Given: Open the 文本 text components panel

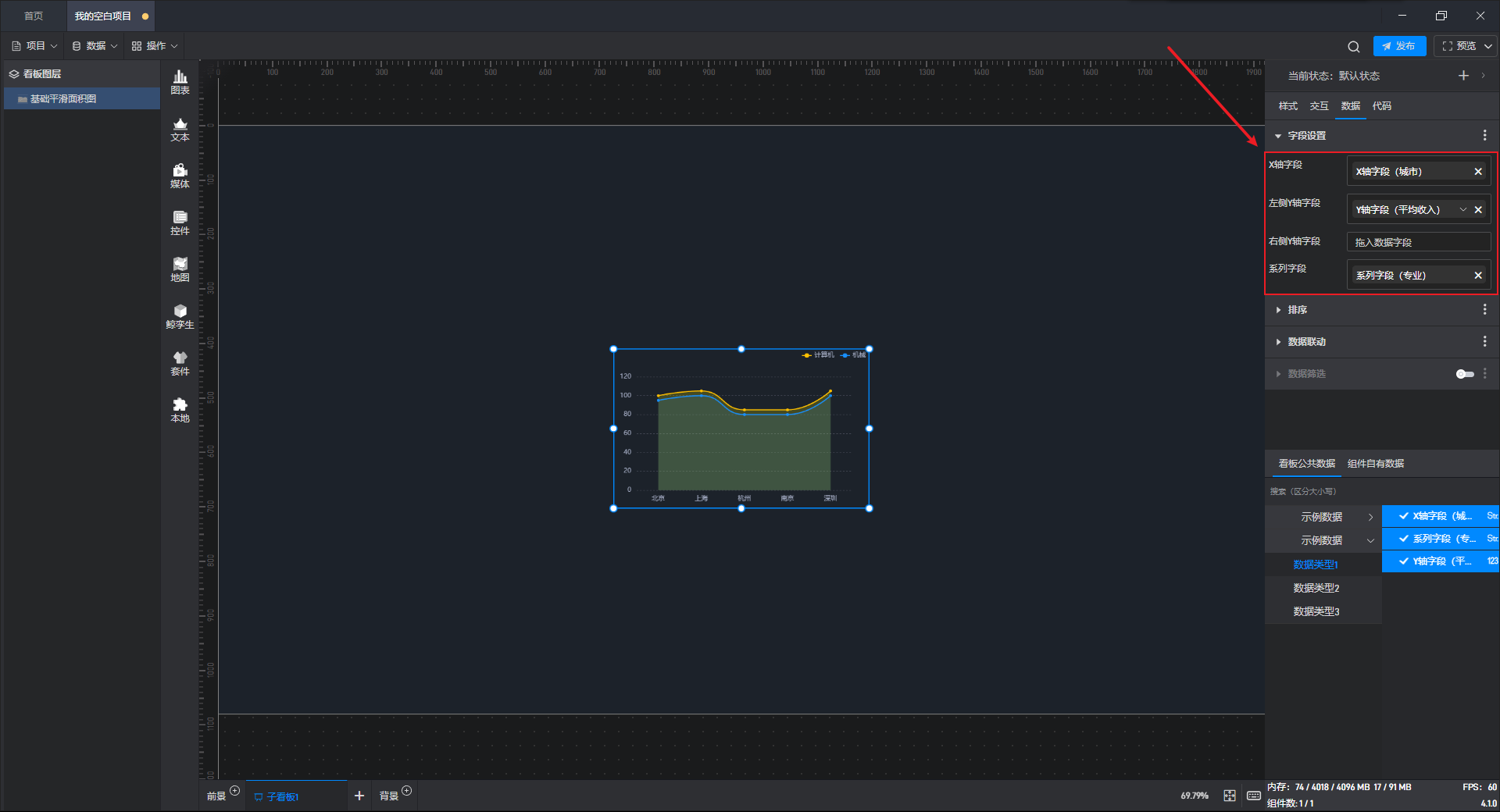Looking at the screenshot, I should [180, 129].
